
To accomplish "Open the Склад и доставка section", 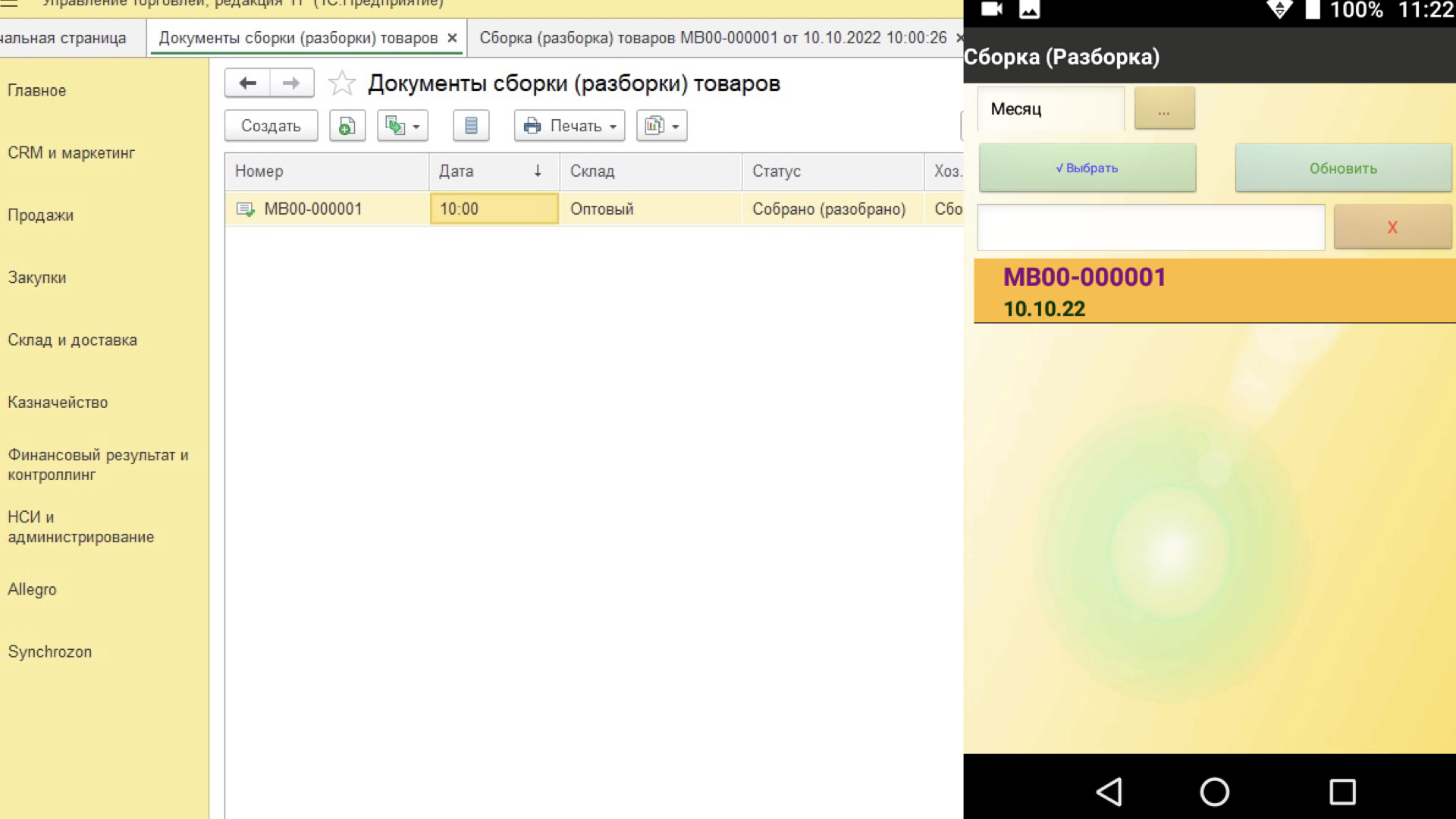I will tap(73, 340).
